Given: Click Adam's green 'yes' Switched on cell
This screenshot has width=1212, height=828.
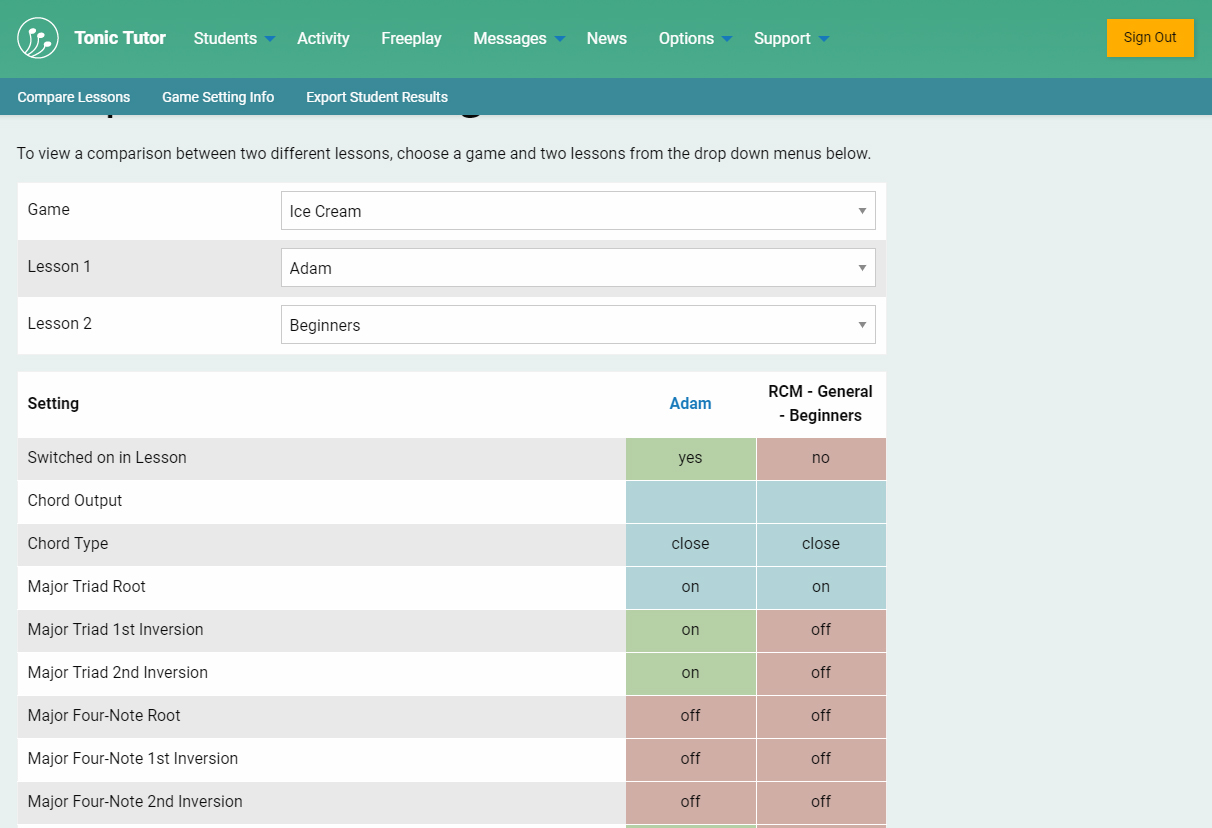Looking at the screenshot, I should (690, 458).
